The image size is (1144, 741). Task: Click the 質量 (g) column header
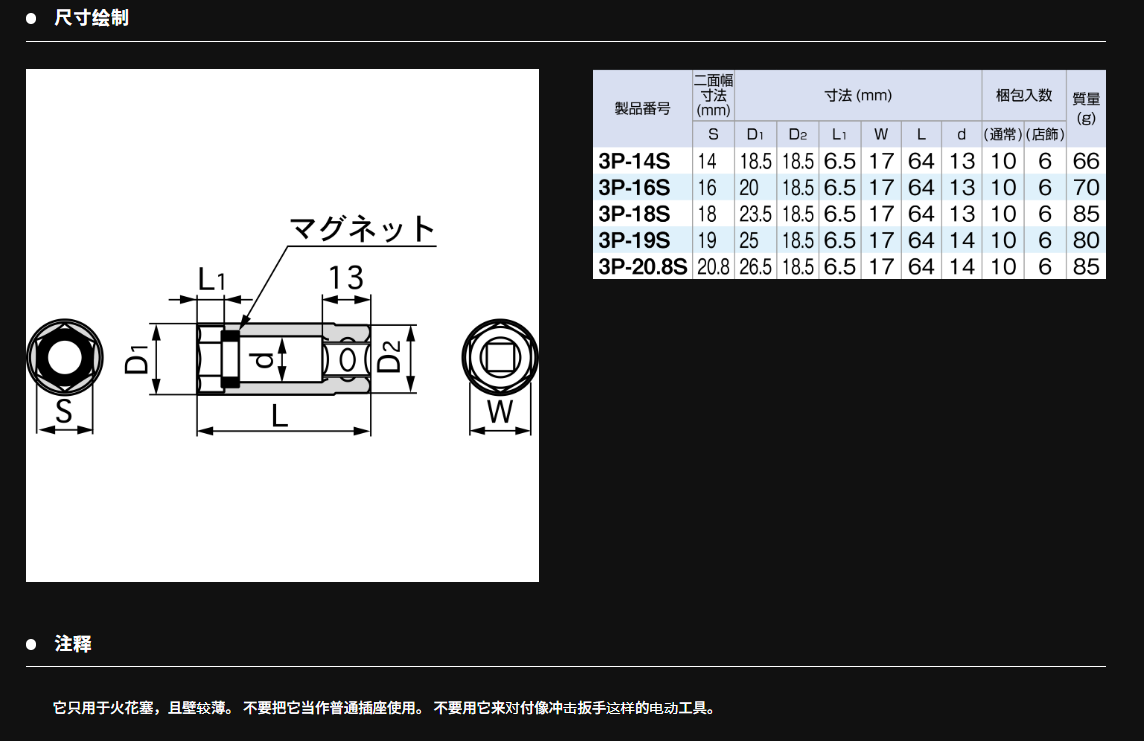coord(1086,108)
